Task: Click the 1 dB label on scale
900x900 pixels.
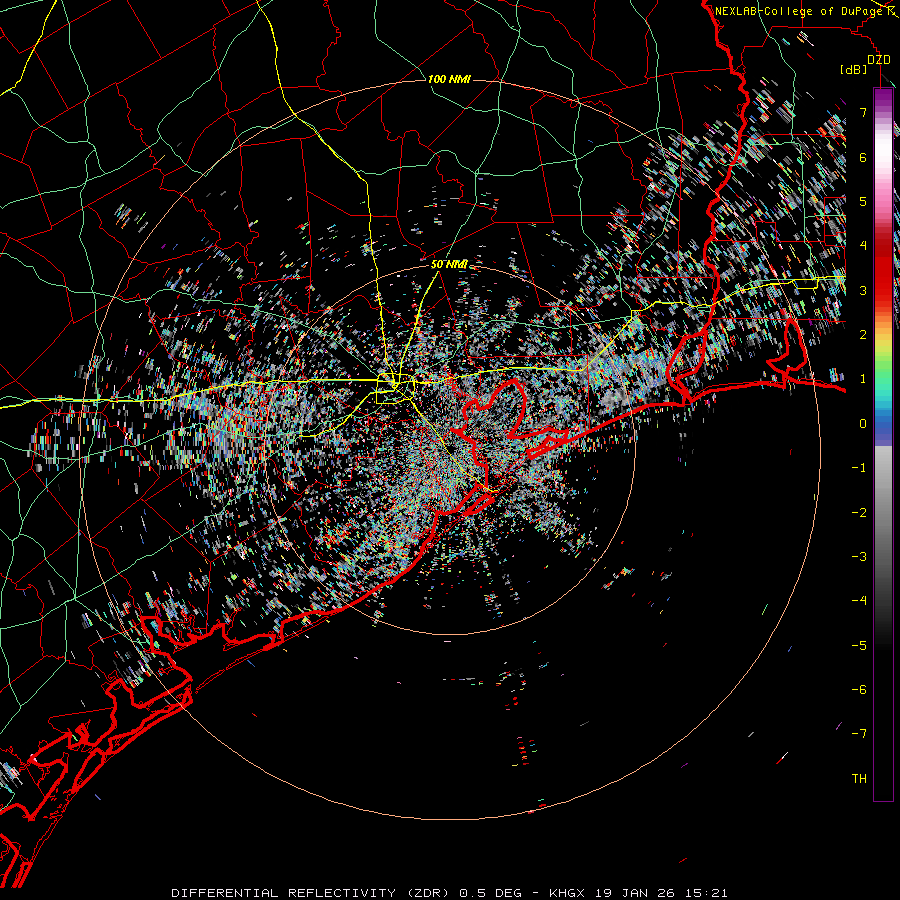Action: (x=863, y=379)
